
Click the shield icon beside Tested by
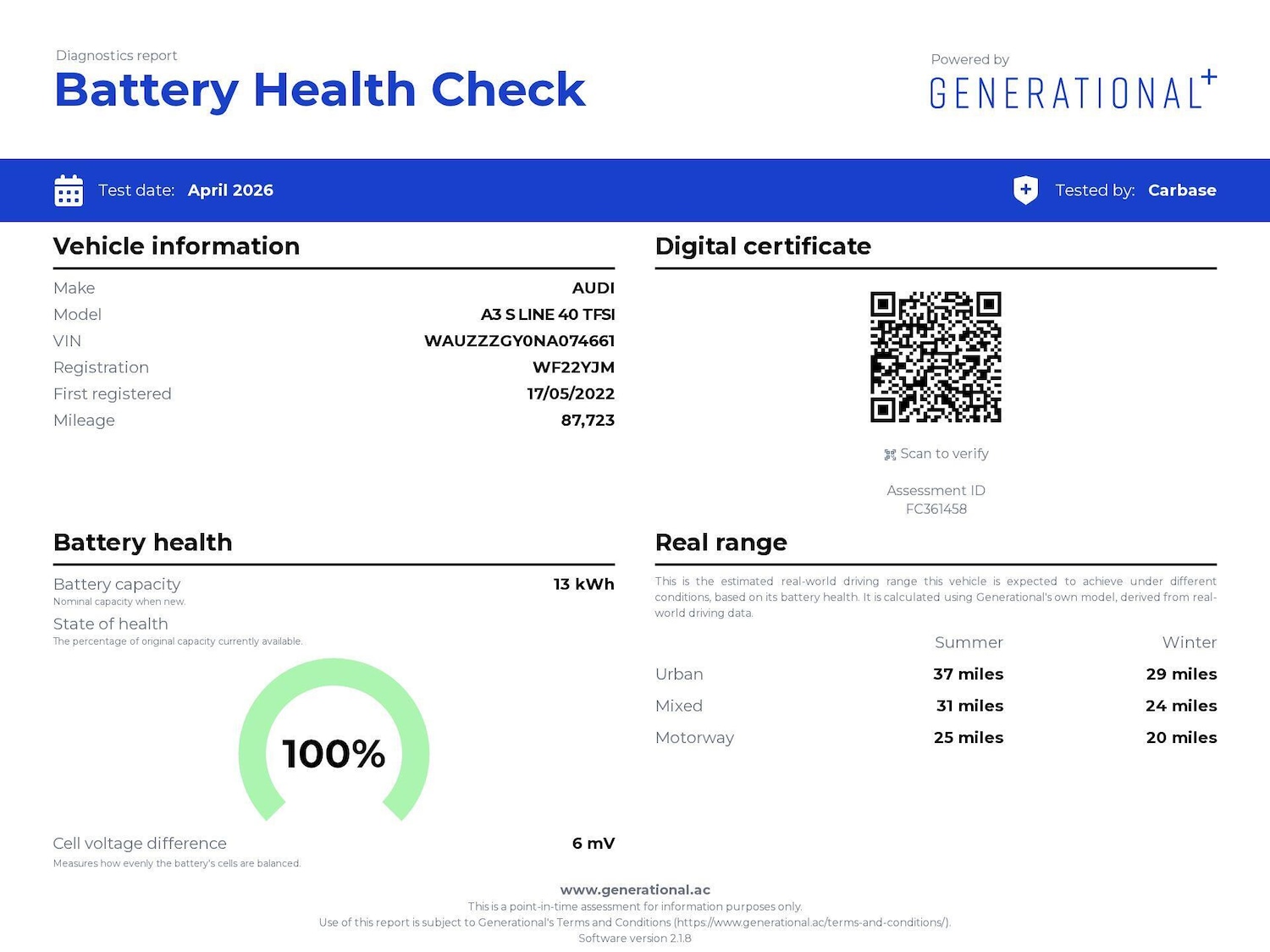point(1025,190)
